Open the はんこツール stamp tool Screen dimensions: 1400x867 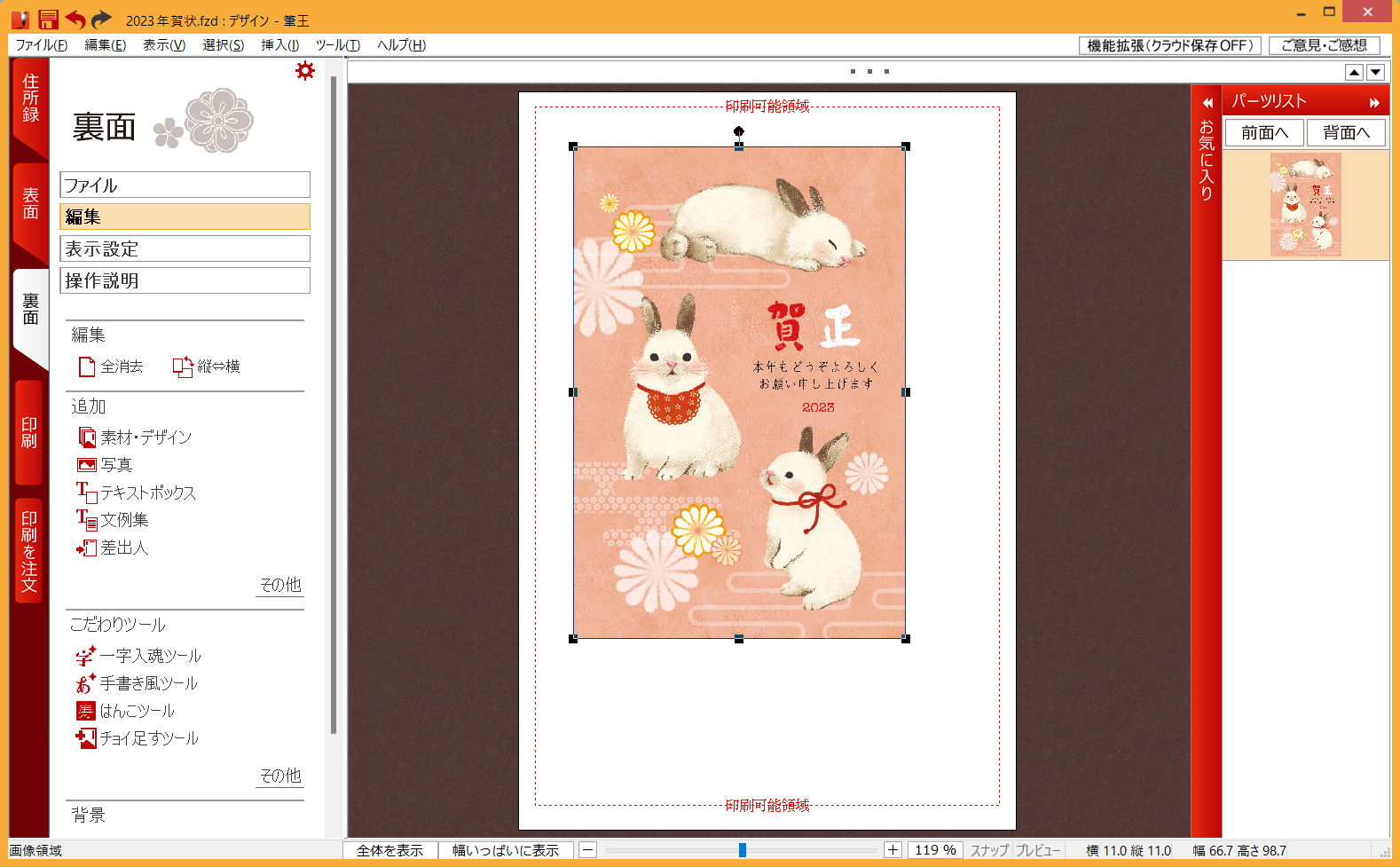pos(85,711)
